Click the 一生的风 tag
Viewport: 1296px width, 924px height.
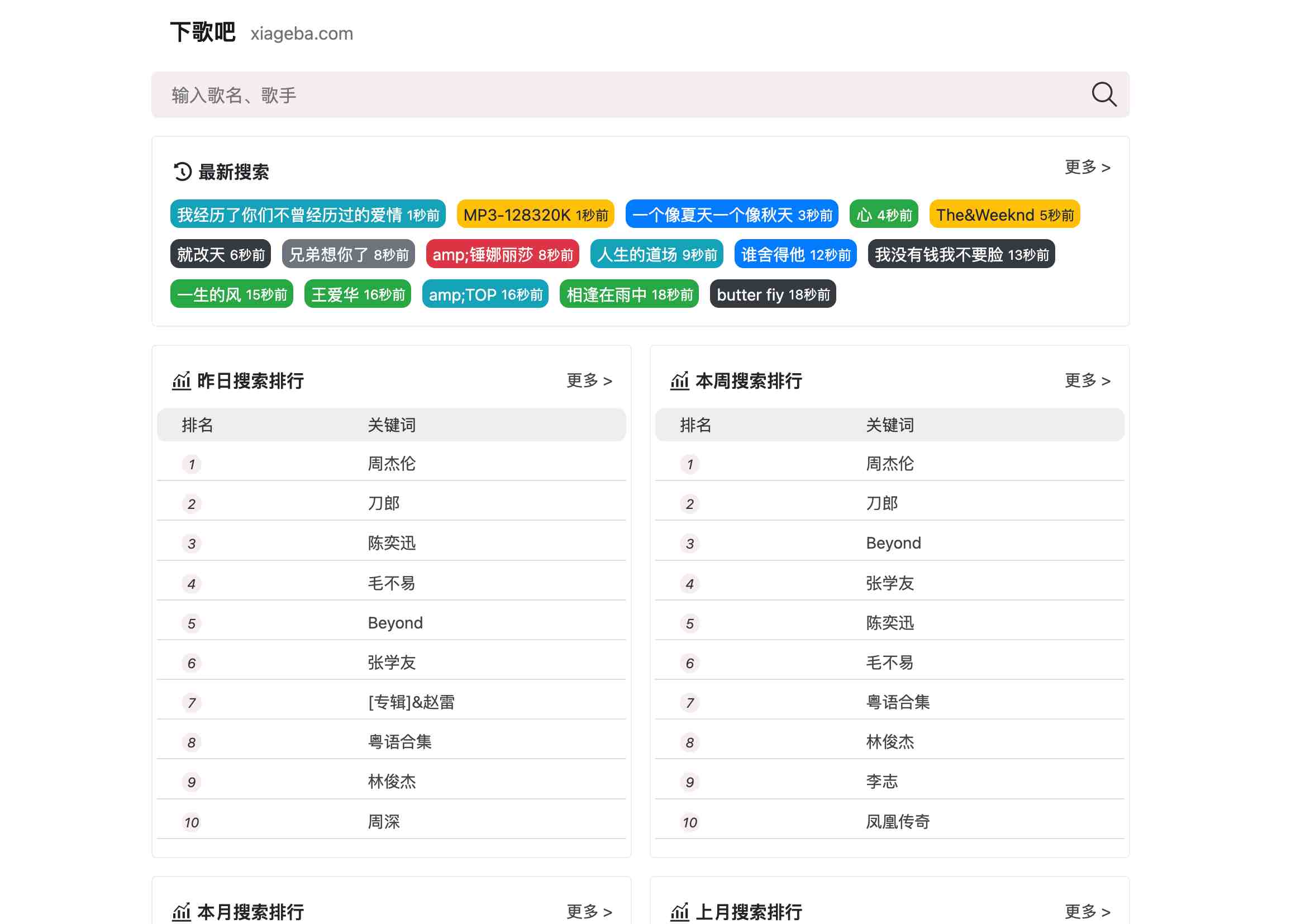pyautogui.click(x=232, y=294)
